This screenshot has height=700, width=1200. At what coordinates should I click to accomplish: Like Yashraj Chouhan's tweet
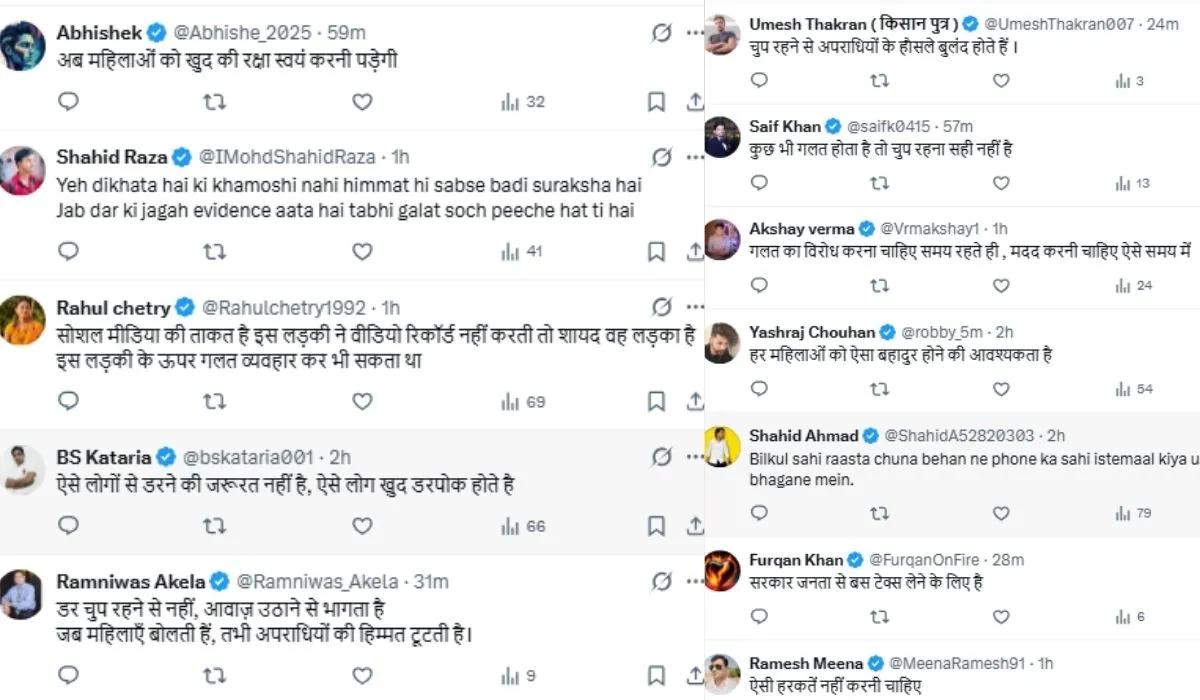click(x=1001, y=389)
